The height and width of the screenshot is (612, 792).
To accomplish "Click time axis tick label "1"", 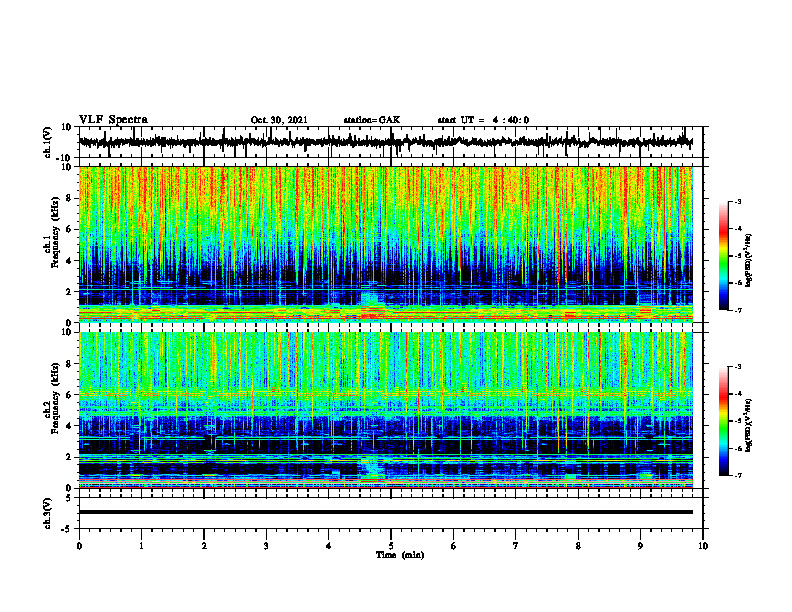I will (x=141, y=546).
